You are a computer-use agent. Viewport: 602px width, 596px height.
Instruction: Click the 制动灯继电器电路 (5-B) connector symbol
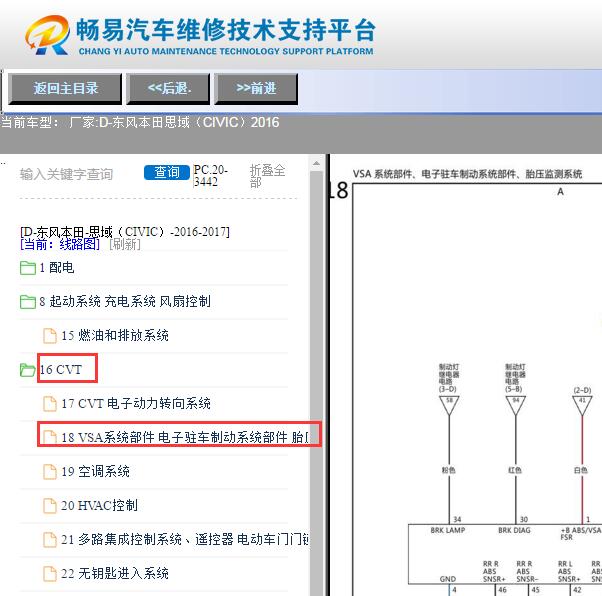click(x=516, y=406)
